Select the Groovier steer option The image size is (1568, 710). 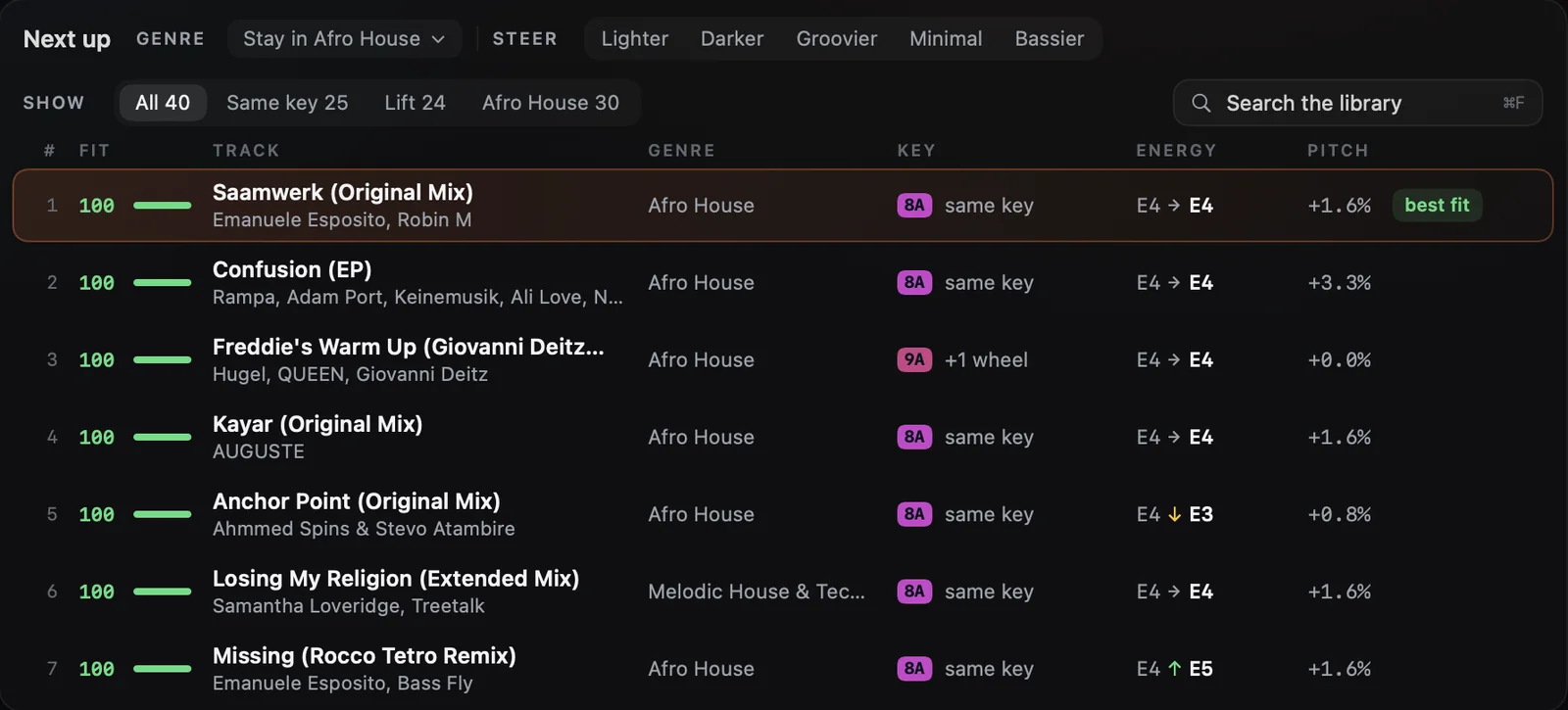837,38
